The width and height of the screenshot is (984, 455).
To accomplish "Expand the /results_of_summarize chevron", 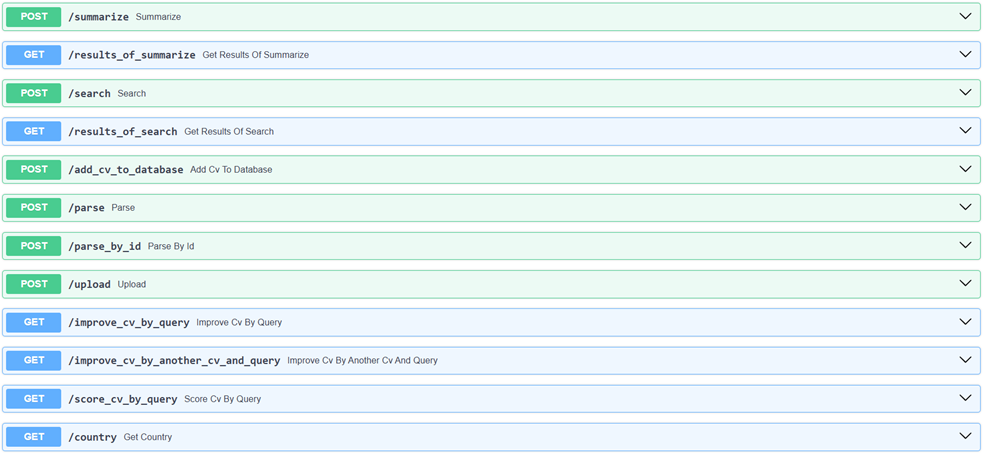I will coord(965,55).
